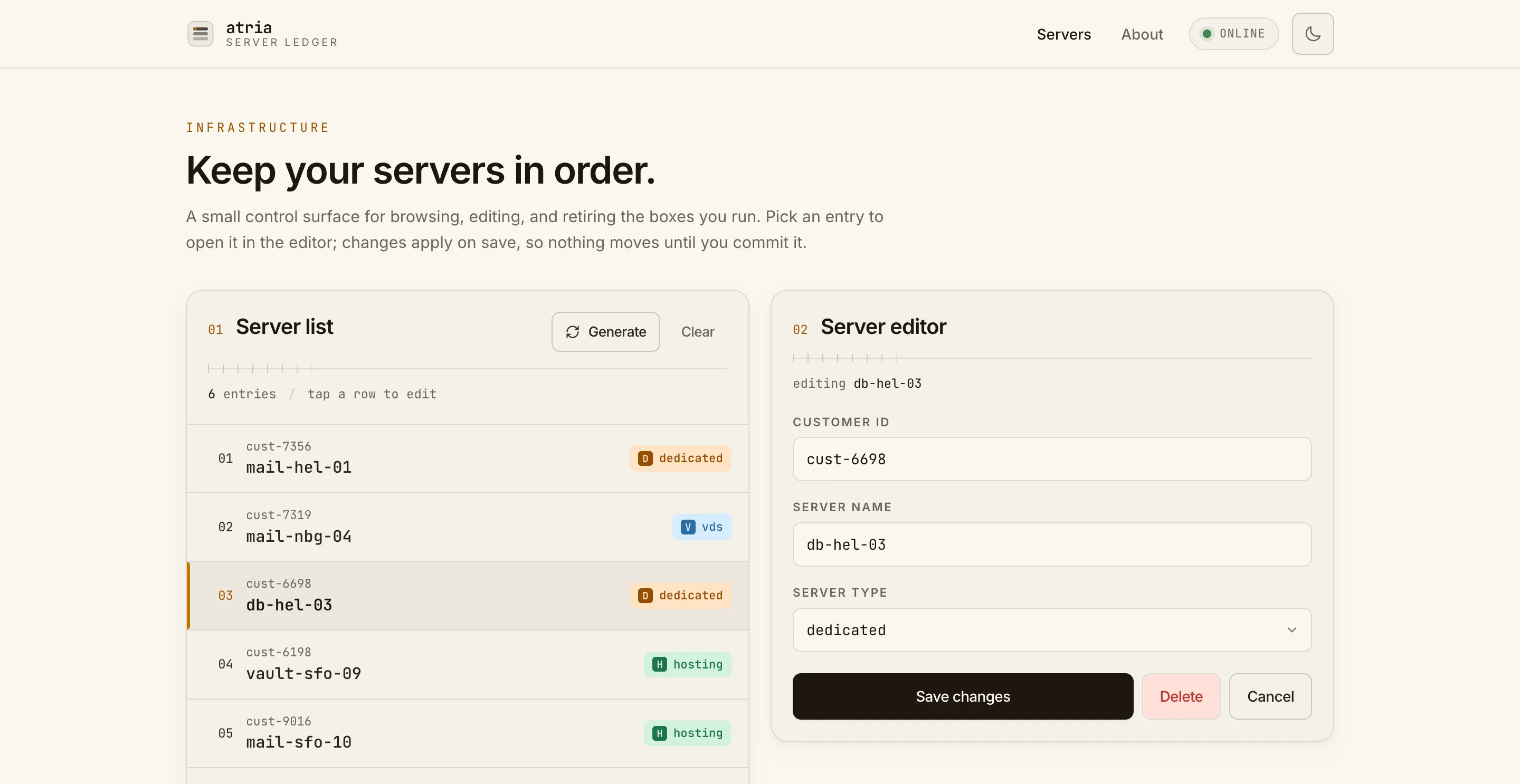The height and width of the screenshot is (784, 1520).
Task: Open the About nav item
Action: (1142, 34)
